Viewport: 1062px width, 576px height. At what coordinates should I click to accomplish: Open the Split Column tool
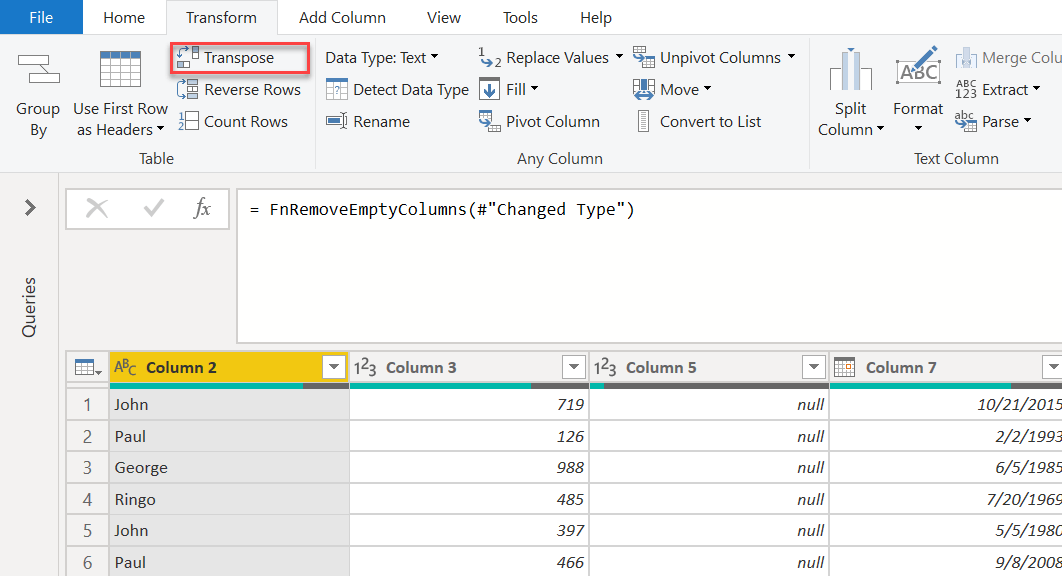tap(851, 92)
